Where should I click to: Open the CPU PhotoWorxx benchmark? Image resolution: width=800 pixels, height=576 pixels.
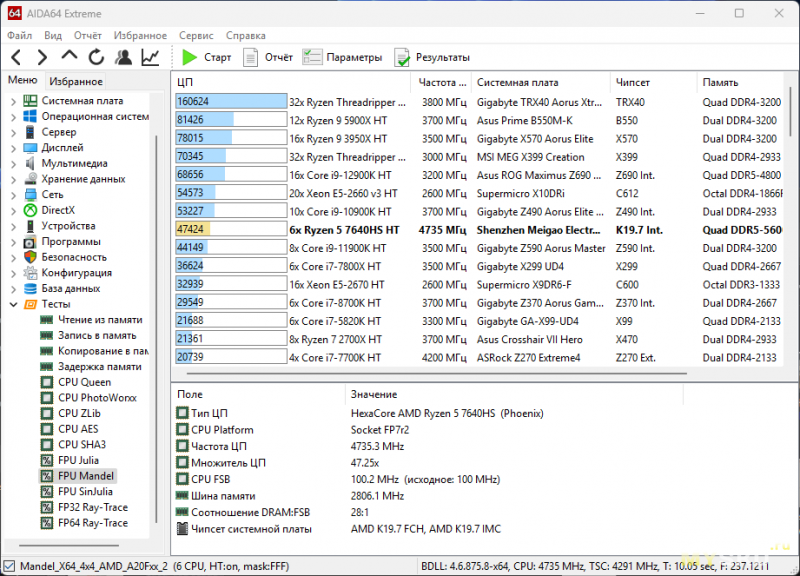[x=97, y=398]
